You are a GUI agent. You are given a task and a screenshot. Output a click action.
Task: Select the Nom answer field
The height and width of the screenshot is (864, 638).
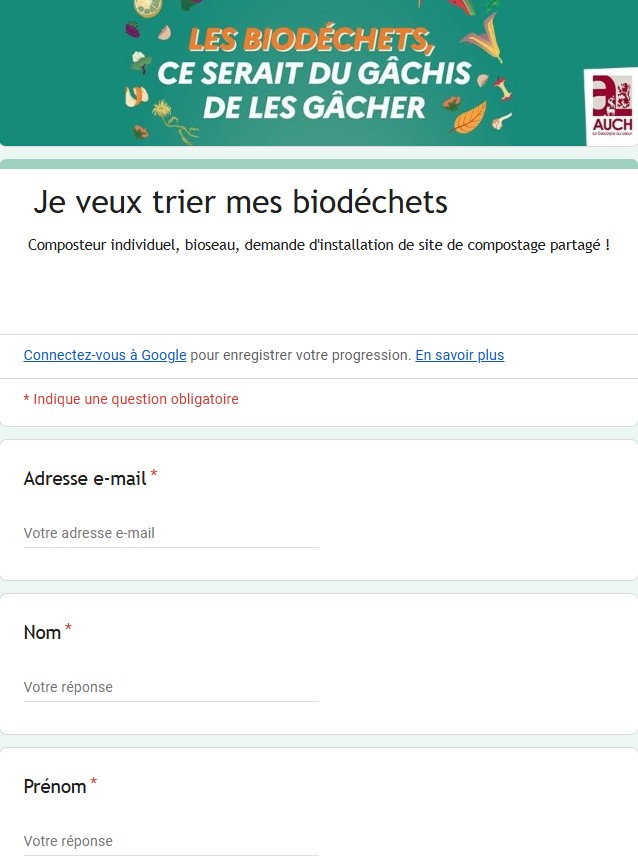coord(171,688)
